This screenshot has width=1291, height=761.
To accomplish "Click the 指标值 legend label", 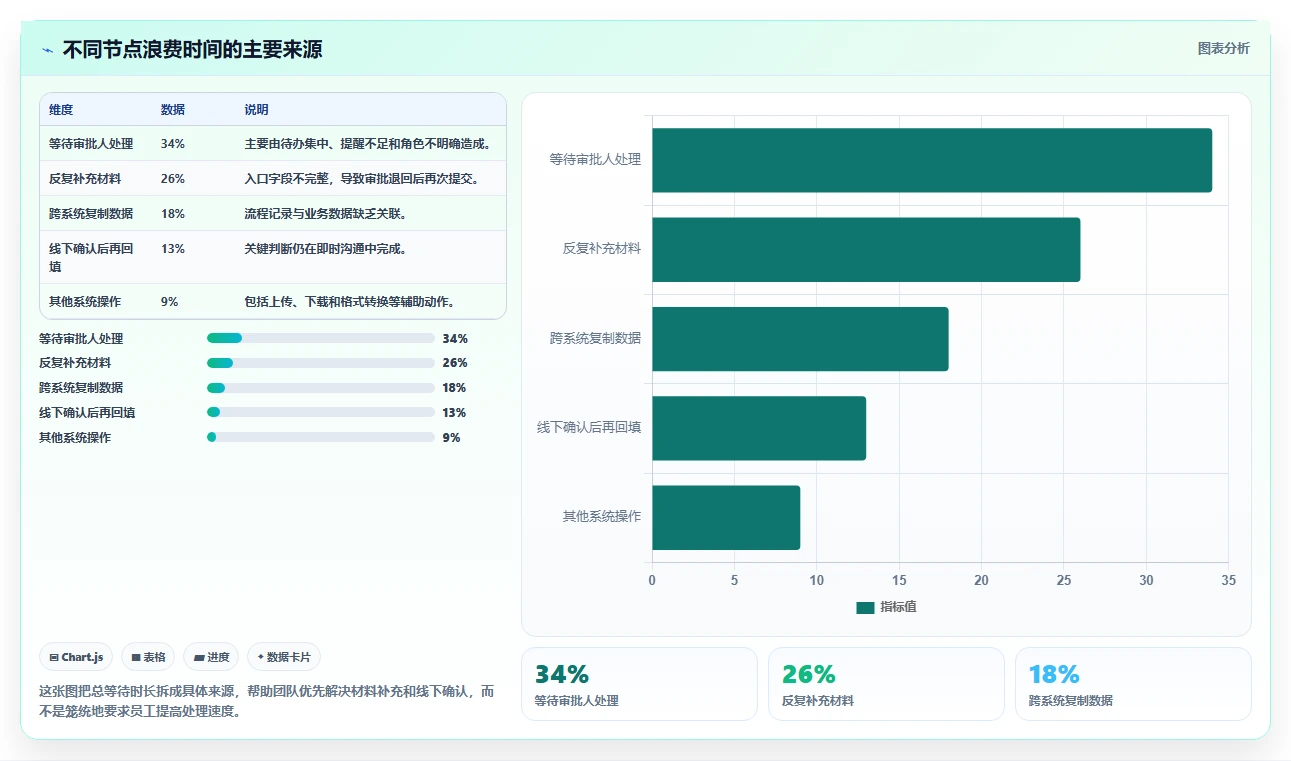I will click(x=898, y=607).
